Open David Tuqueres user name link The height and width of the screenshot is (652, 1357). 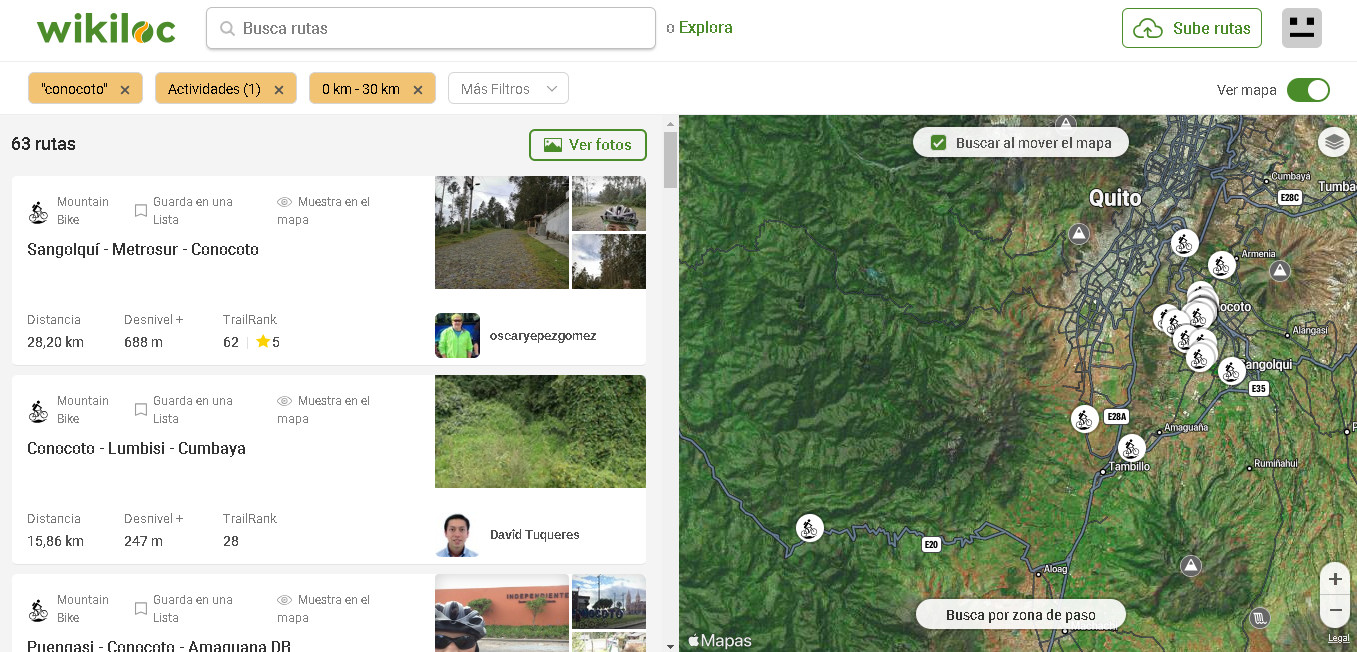pos(535,535)
